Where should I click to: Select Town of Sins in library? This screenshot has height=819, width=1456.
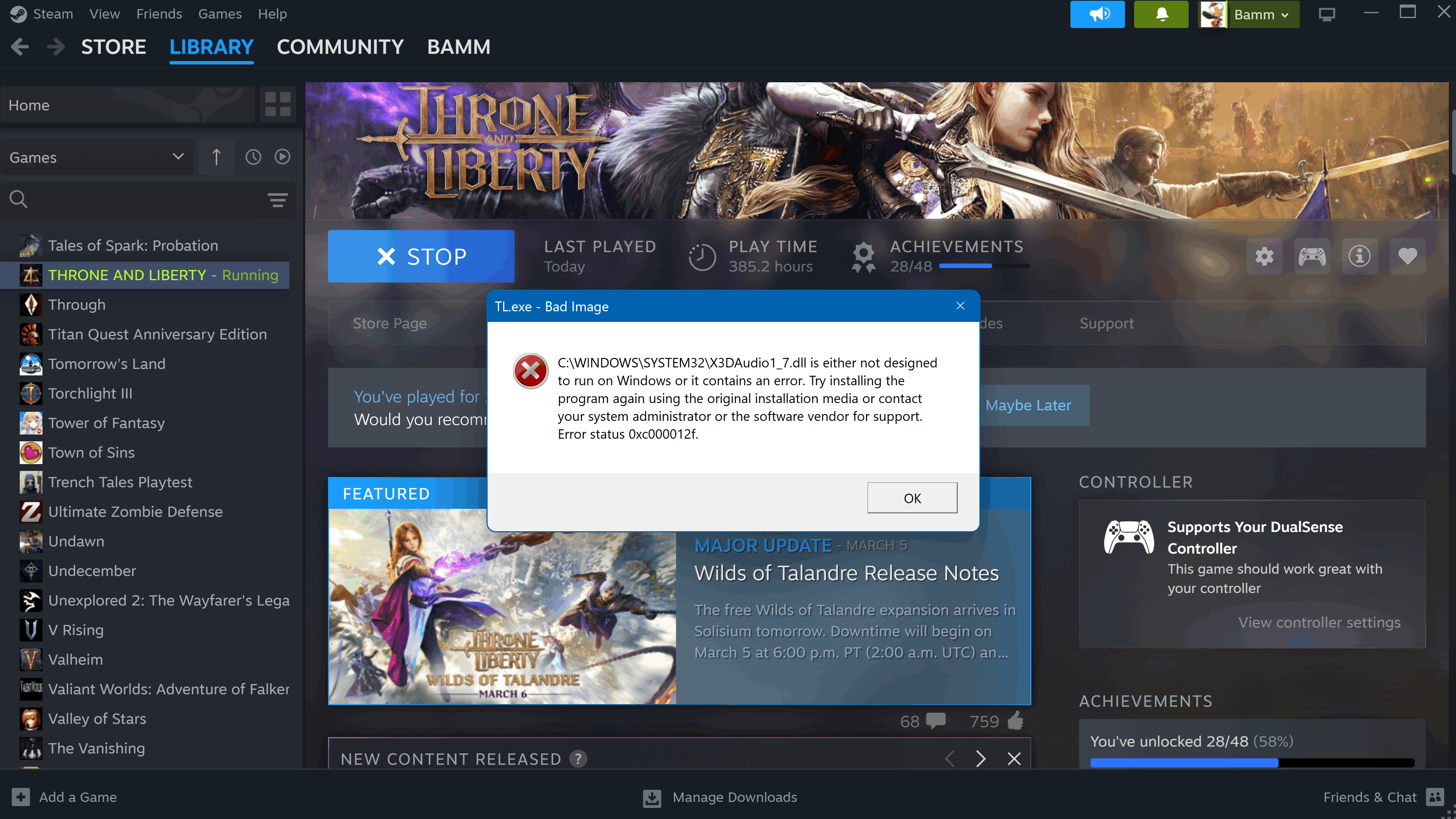coord(145,452)
